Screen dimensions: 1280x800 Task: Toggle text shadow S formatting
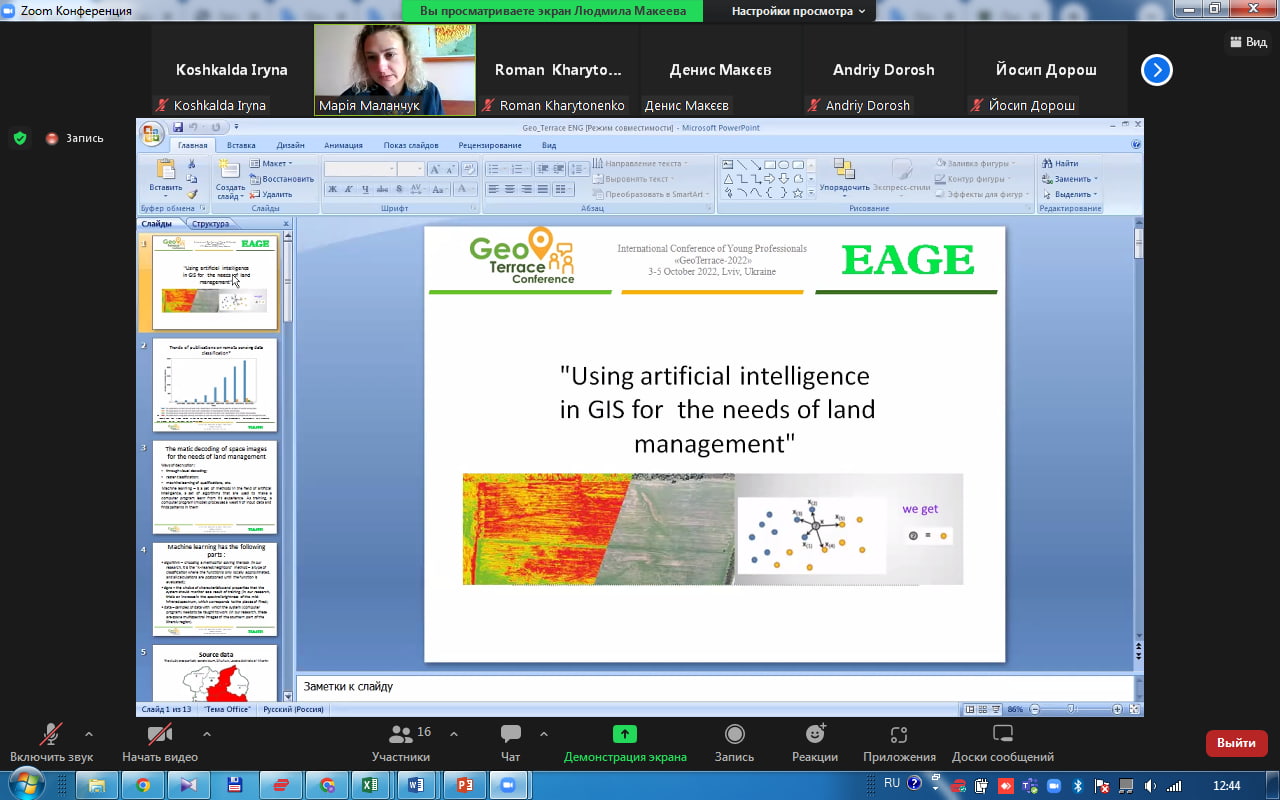click(397, 189)
